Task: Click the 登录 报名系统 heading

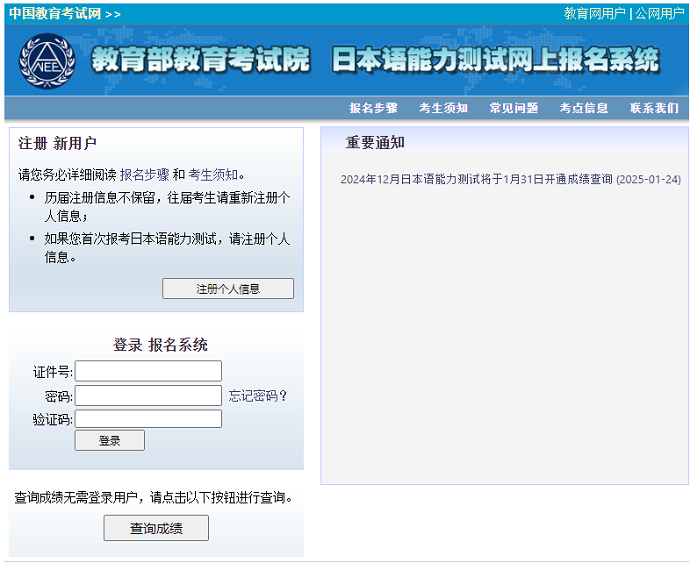Action: 160,345
